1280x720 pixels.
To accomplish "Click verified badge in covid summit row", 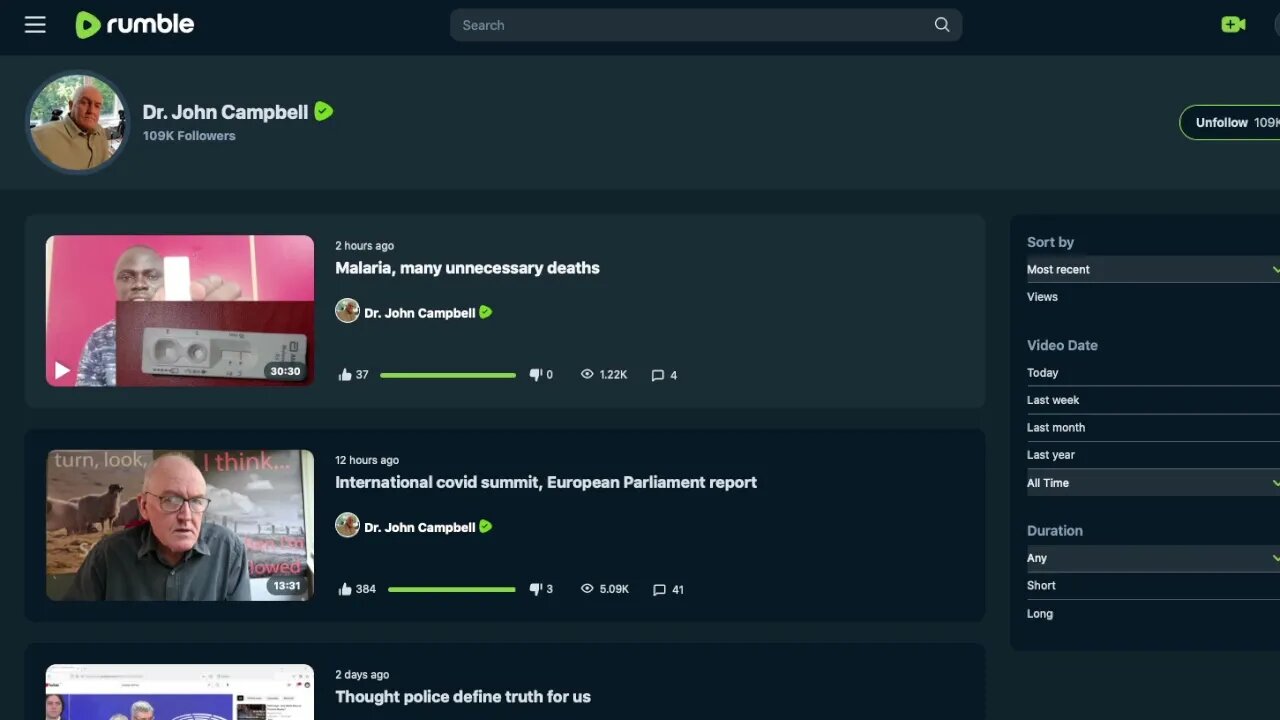I will (485, 526).
